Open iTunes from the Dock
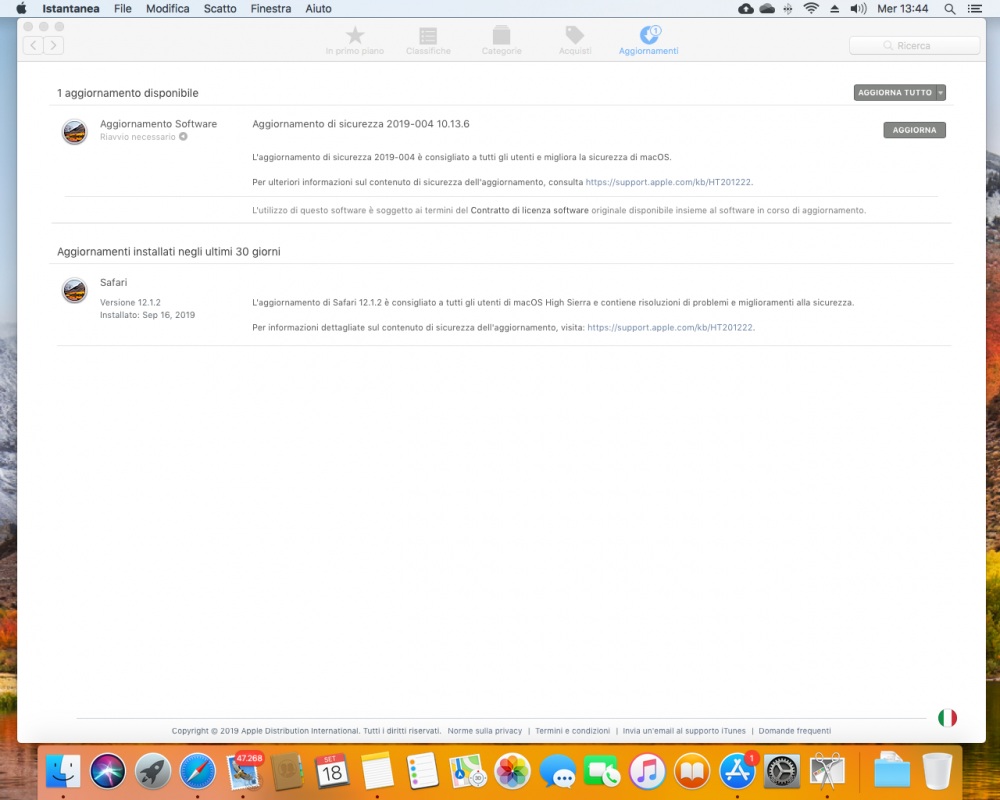This screenshot has width=1000, height=800. tap(647, 771)
